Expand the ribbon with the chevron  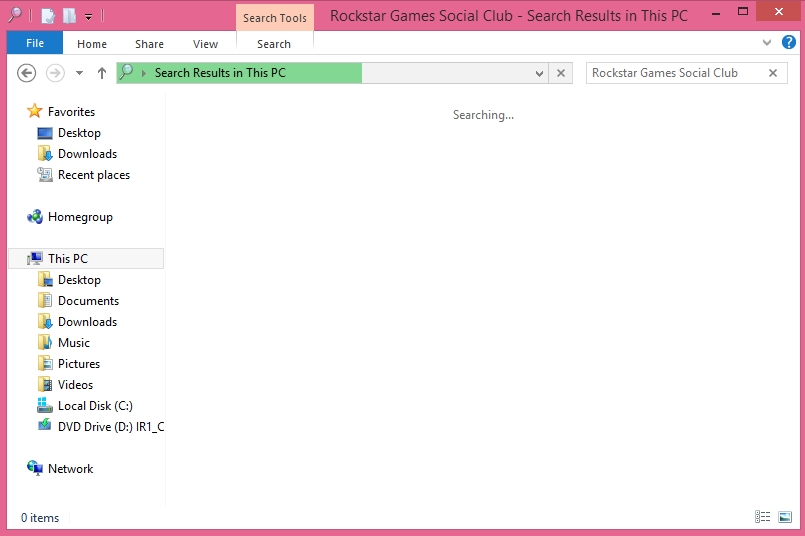click(x=766, y=43)
